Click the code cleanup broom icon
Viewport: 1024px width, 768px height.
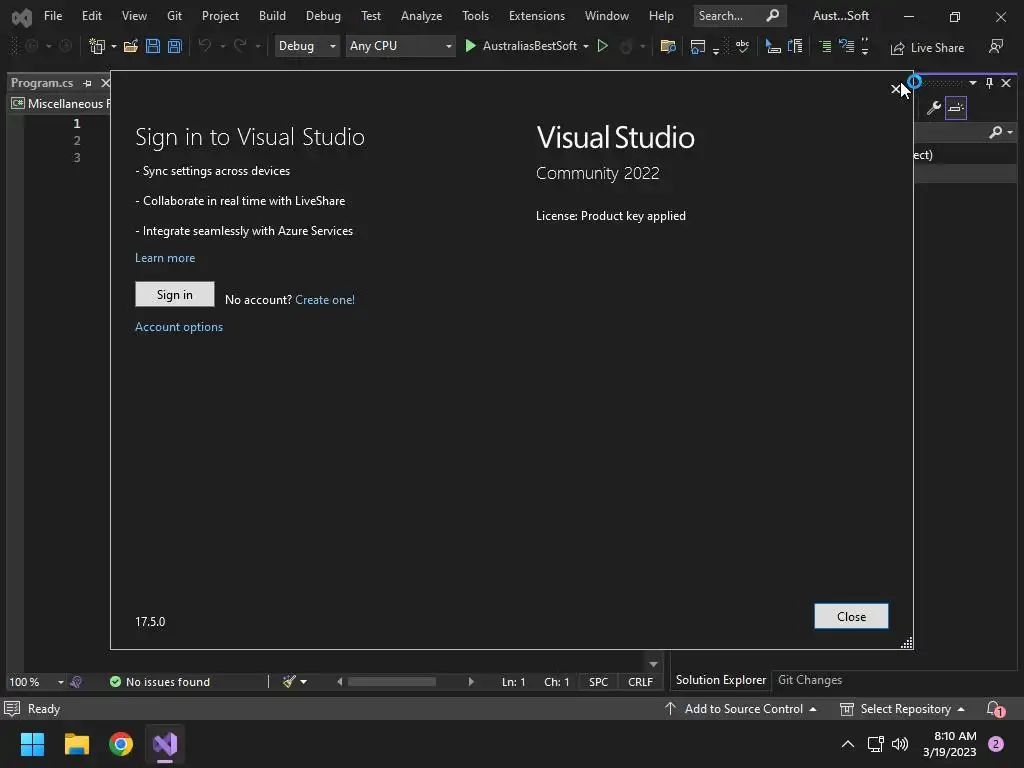(x=289, y=681)
